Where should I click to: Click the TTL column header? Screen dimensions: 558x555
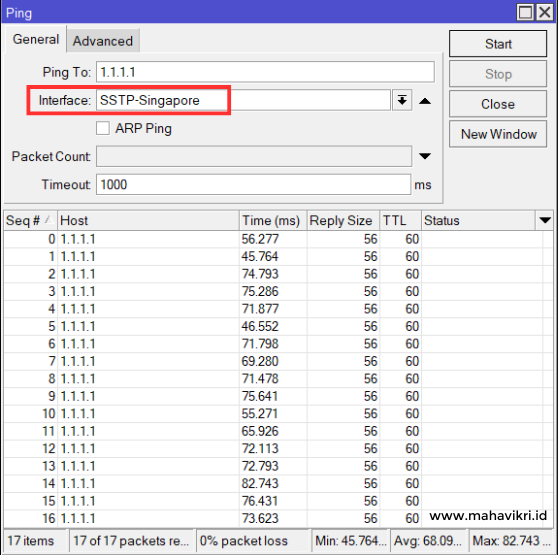point(400,221)
